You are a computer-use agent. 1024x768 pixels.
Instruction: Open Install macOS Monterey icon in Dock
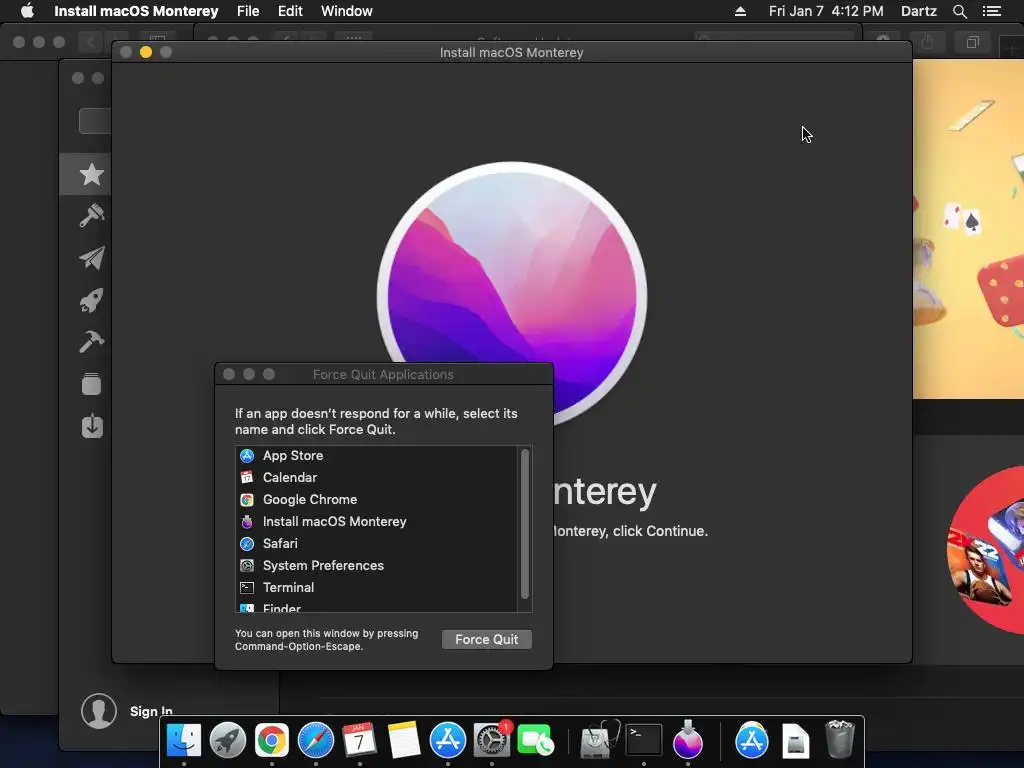[688, 739]
